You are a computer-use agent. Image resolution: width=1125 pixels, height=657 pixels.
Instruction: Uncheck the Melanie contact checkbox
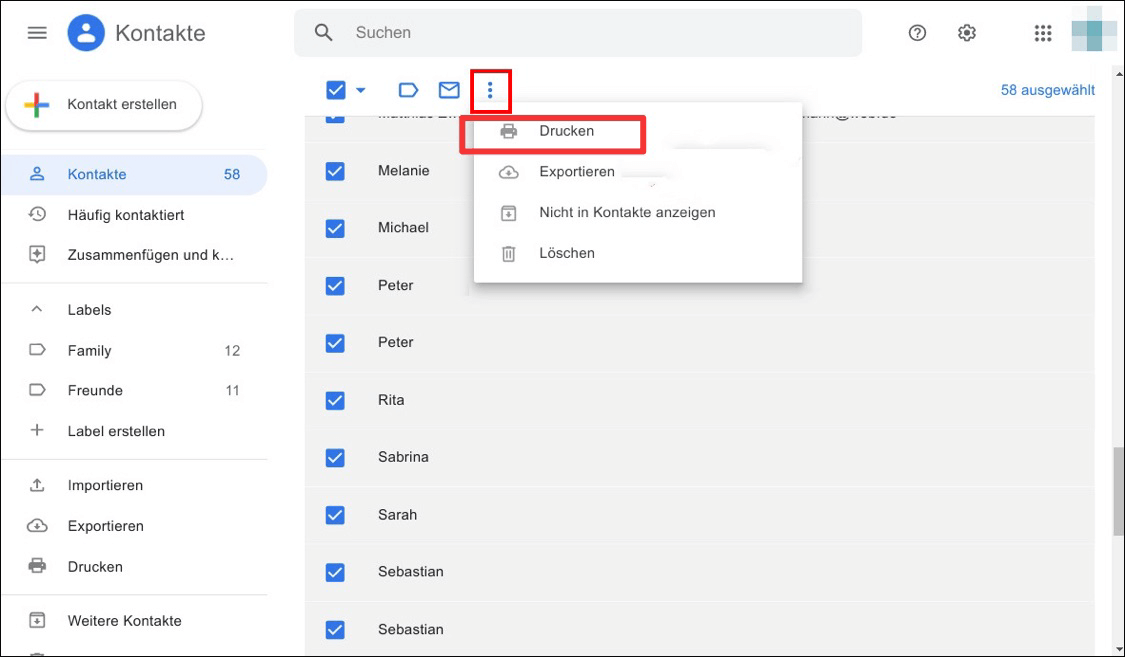tap(335, 171)
